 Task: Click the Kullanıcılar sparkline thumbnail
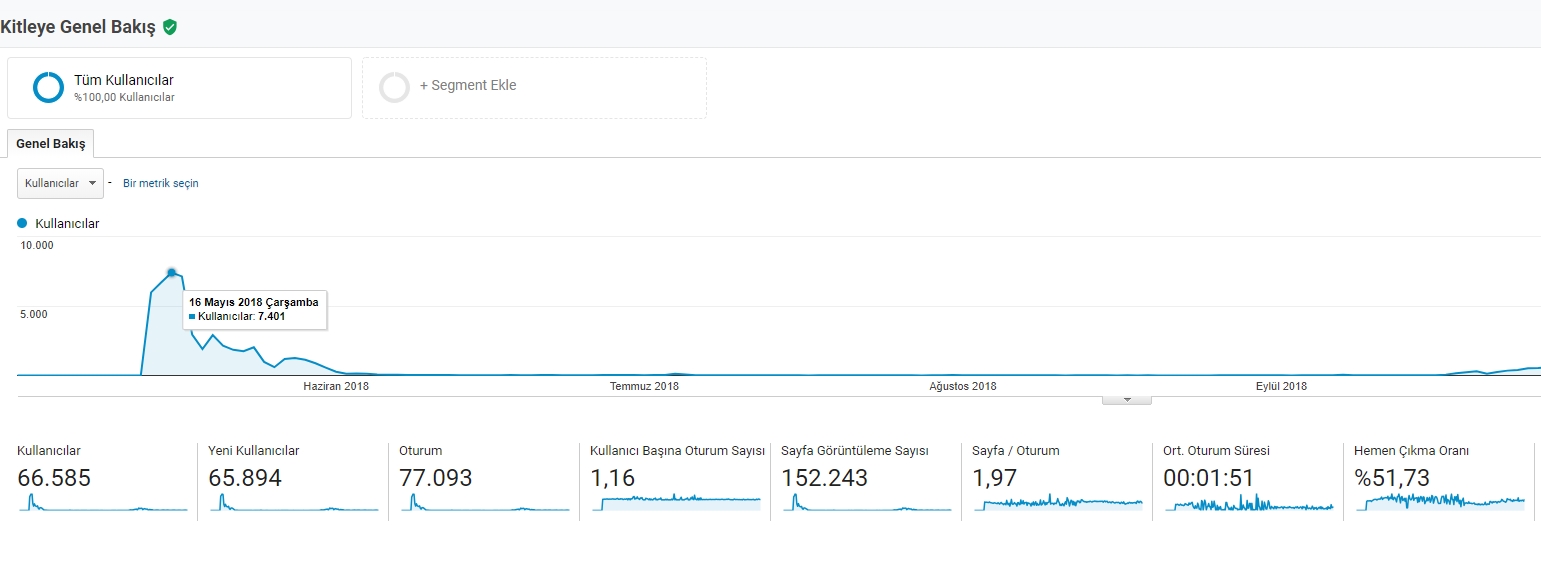(x=102, y=503)
